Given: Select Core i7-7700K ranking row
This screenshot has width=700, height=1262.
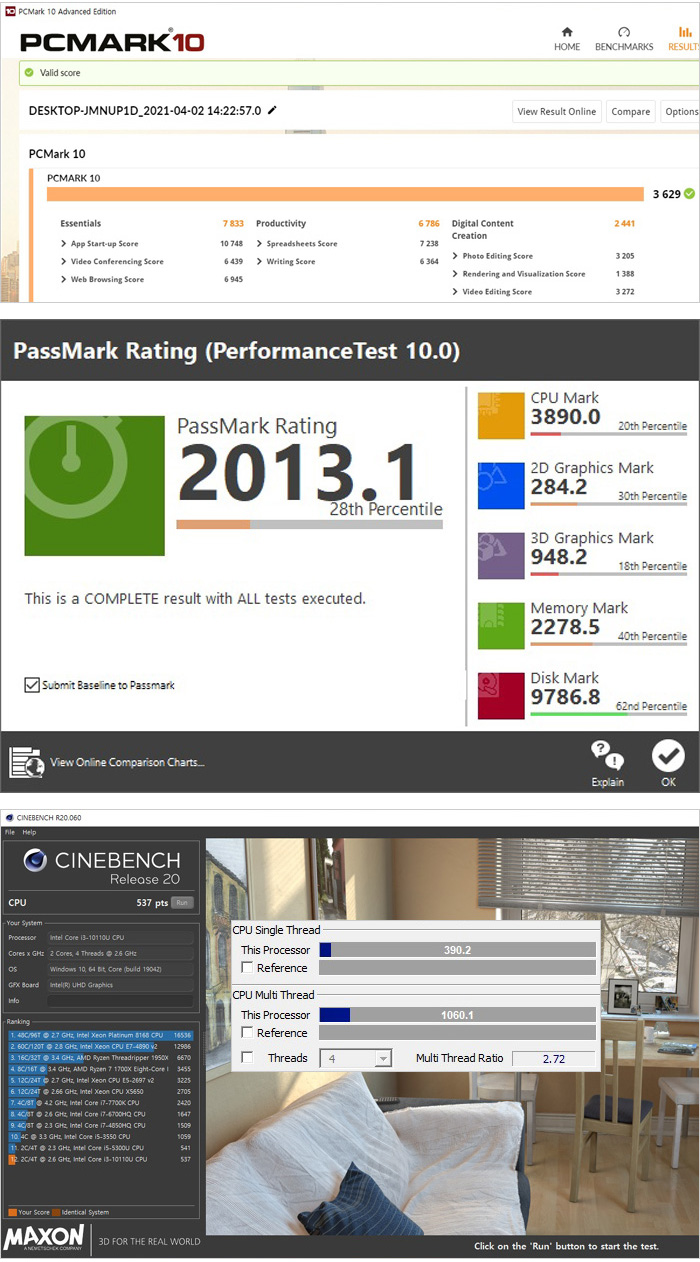Looking at the screenshot, I should coord(100,1103).
